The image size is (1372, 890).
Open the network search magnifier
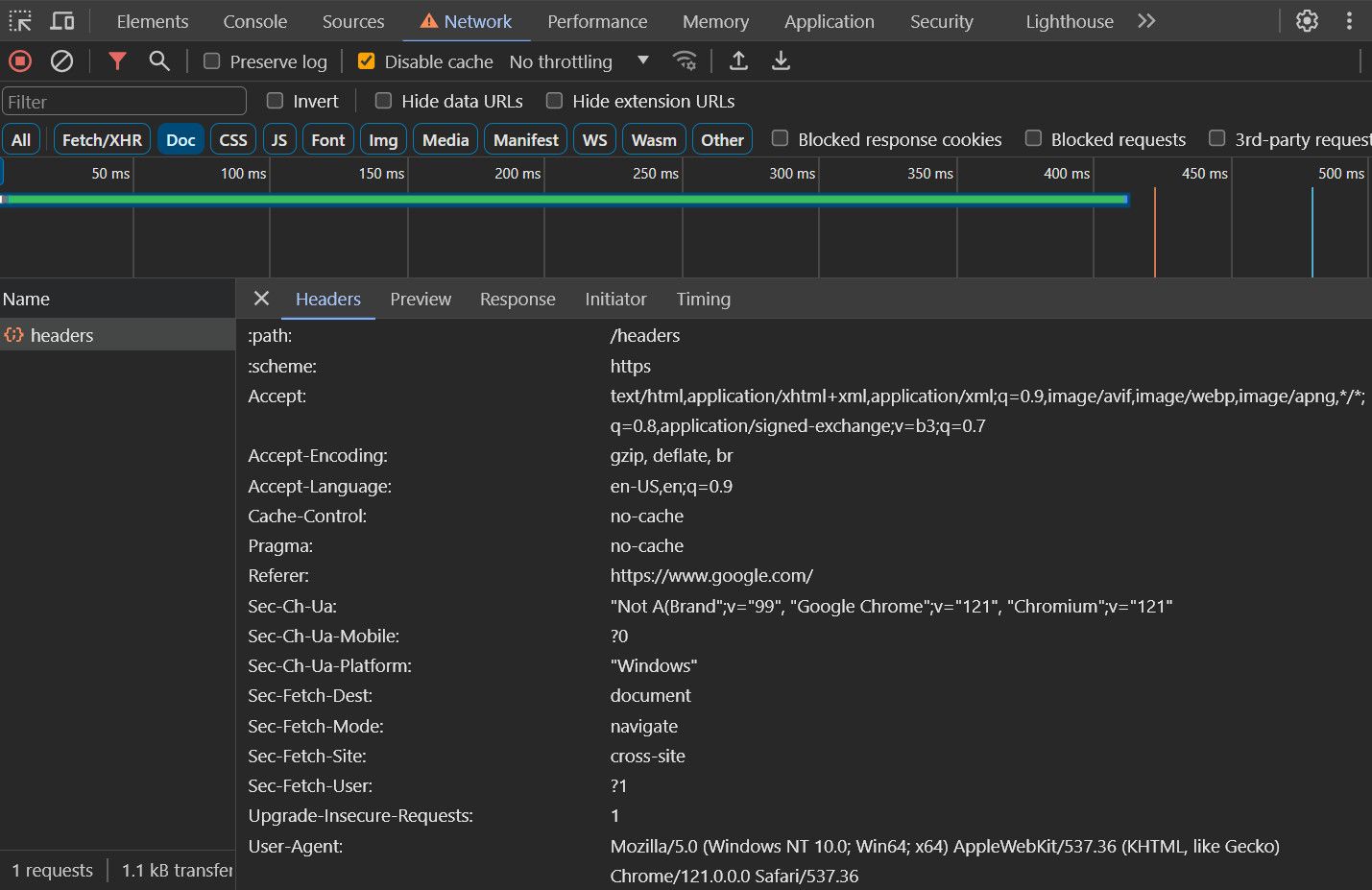159,61
